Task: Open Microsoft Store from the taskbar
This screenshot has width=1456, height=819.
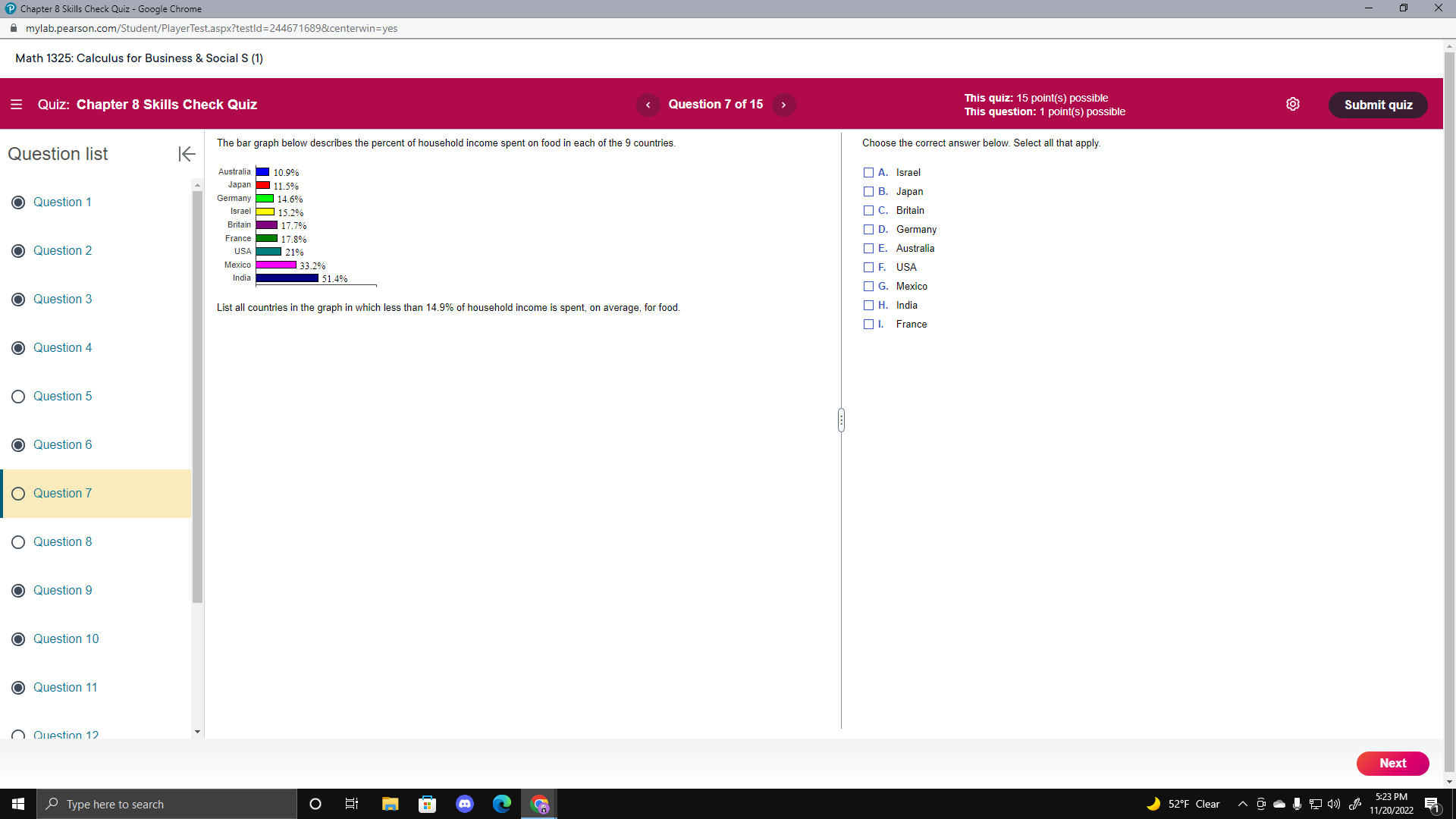Action: pyautogui.click(x=427, y=804)
